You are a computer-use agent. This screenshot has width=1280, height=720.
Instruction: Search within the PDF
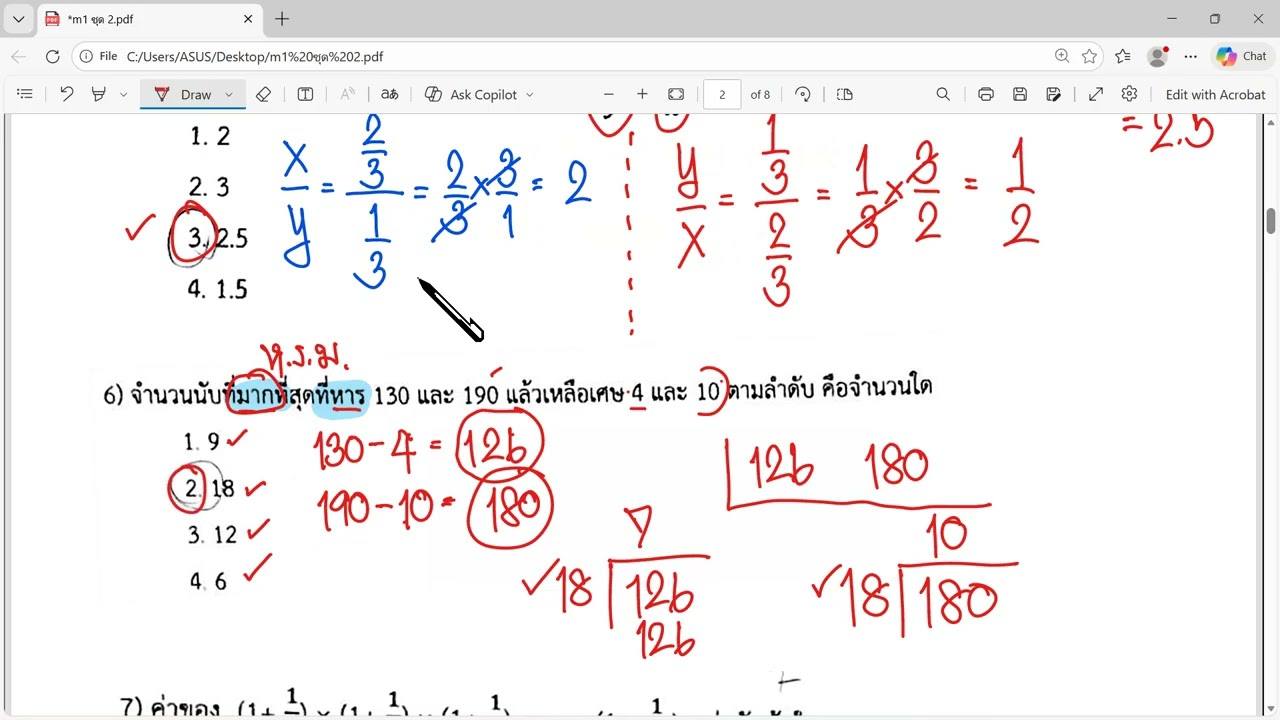coord(943,94)
